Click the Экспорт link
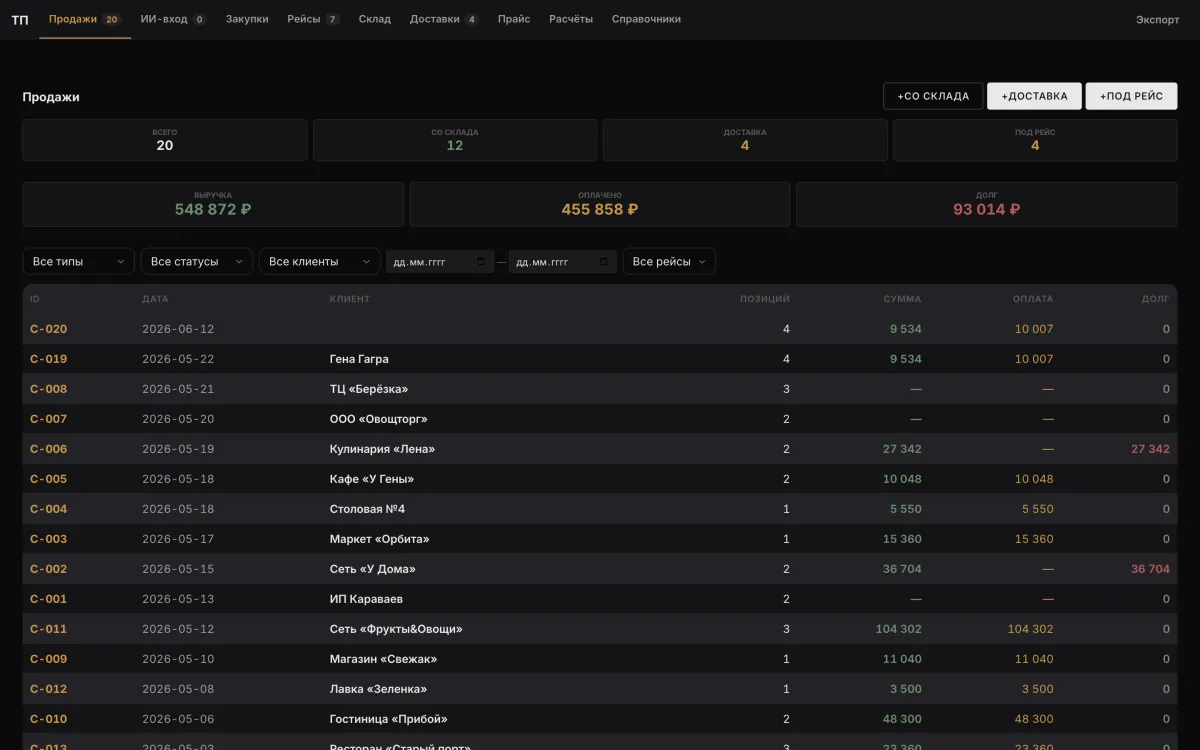Image resolution: width=1200 pixels, height=750 pixels. coord(1157,19)
